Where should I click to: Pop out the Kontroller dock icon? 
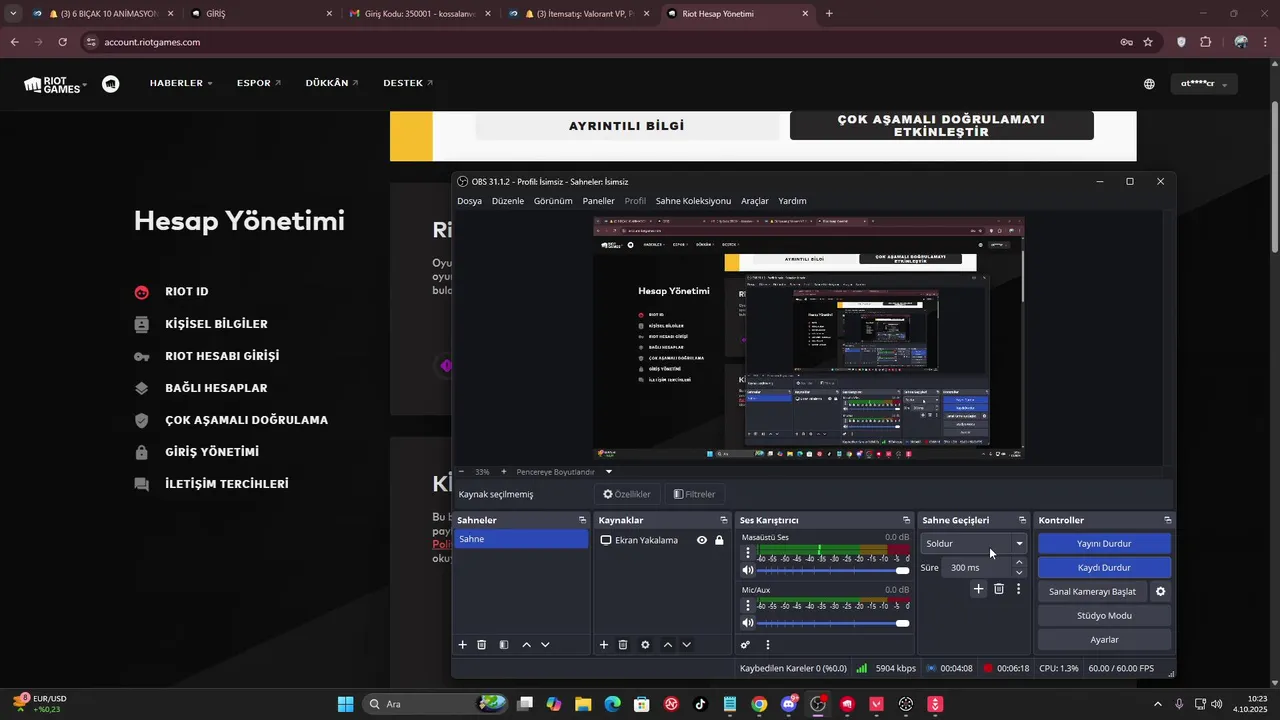1167,520
